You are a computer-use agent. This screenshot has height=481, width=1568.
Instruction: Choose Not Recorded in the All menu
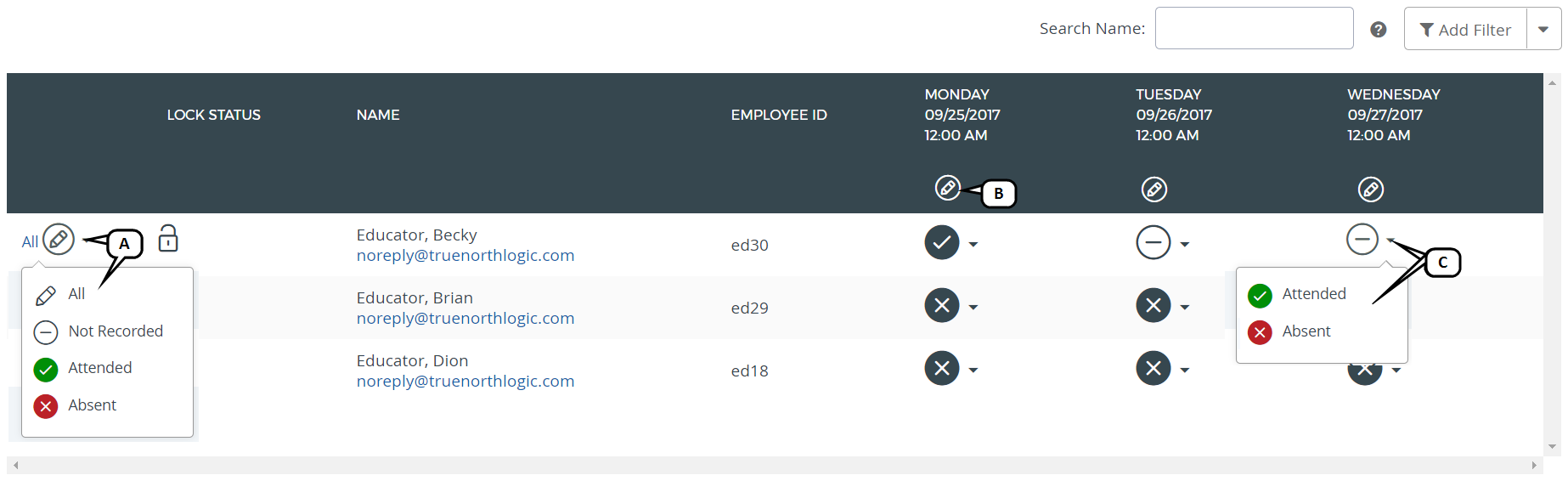(x=115, y=331)
